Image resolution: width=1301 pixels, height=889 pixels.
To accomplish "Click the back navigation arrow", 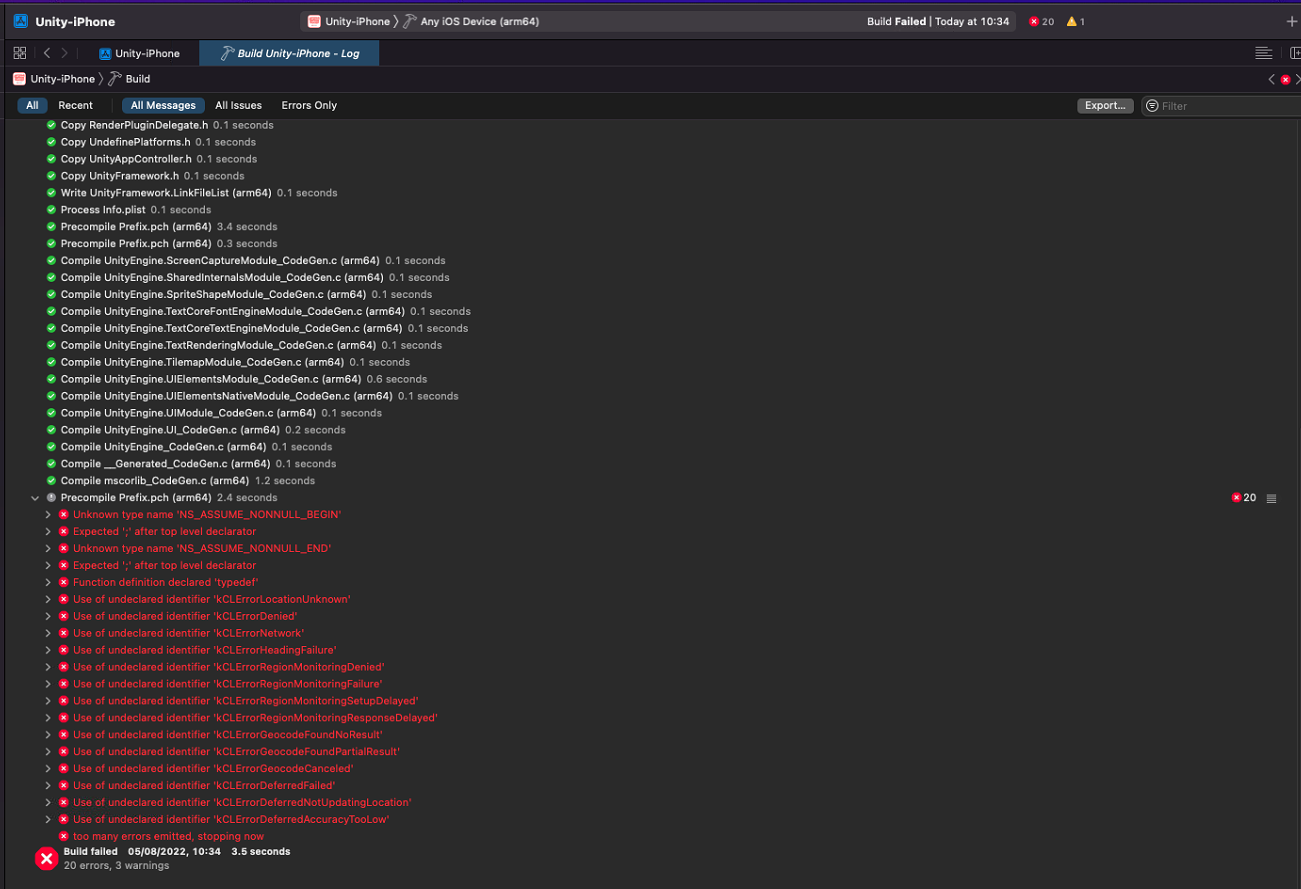I will [46, 52].
